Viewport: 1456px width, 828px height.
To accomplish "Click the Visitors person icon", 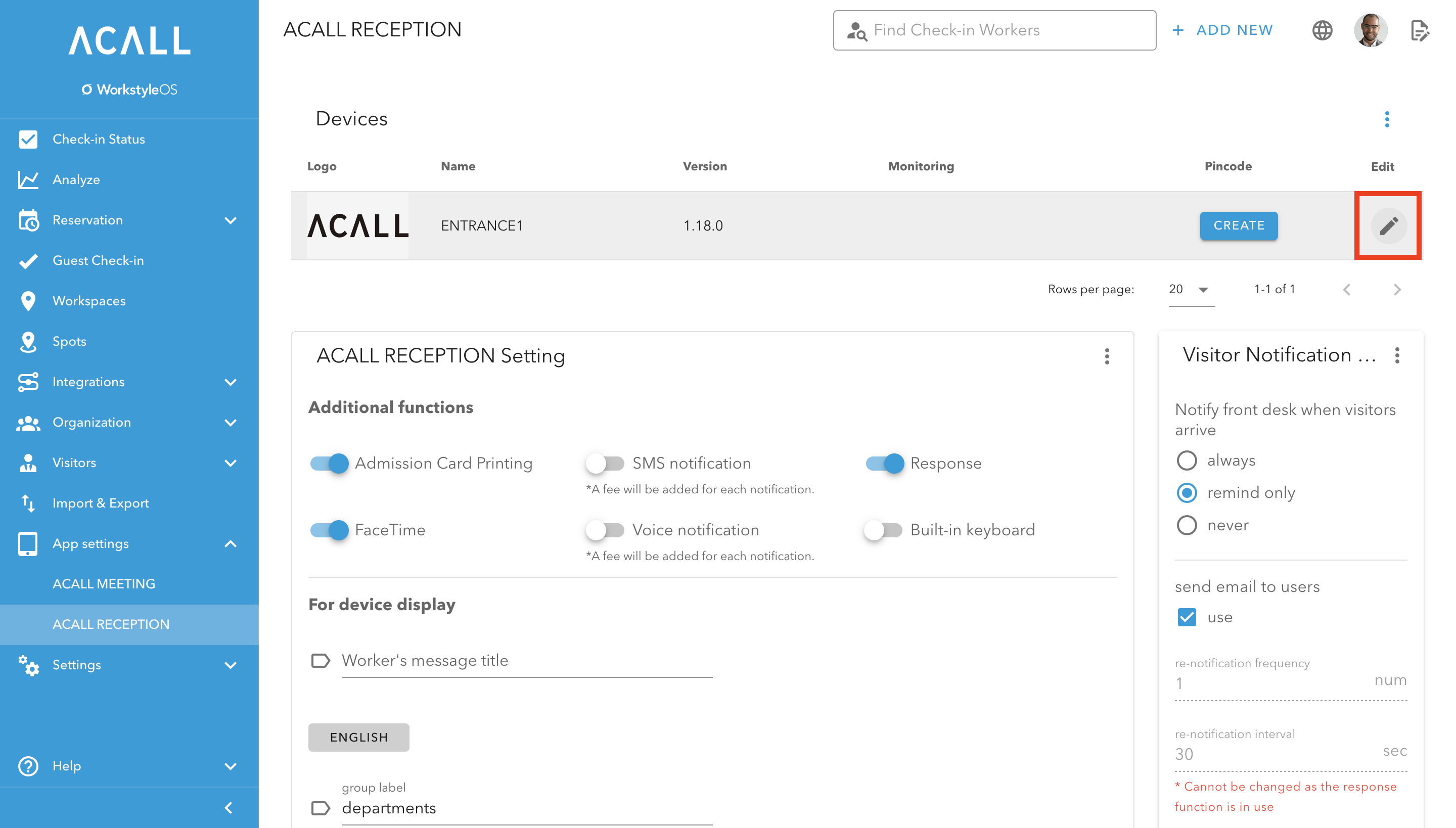I will [28, 463].
